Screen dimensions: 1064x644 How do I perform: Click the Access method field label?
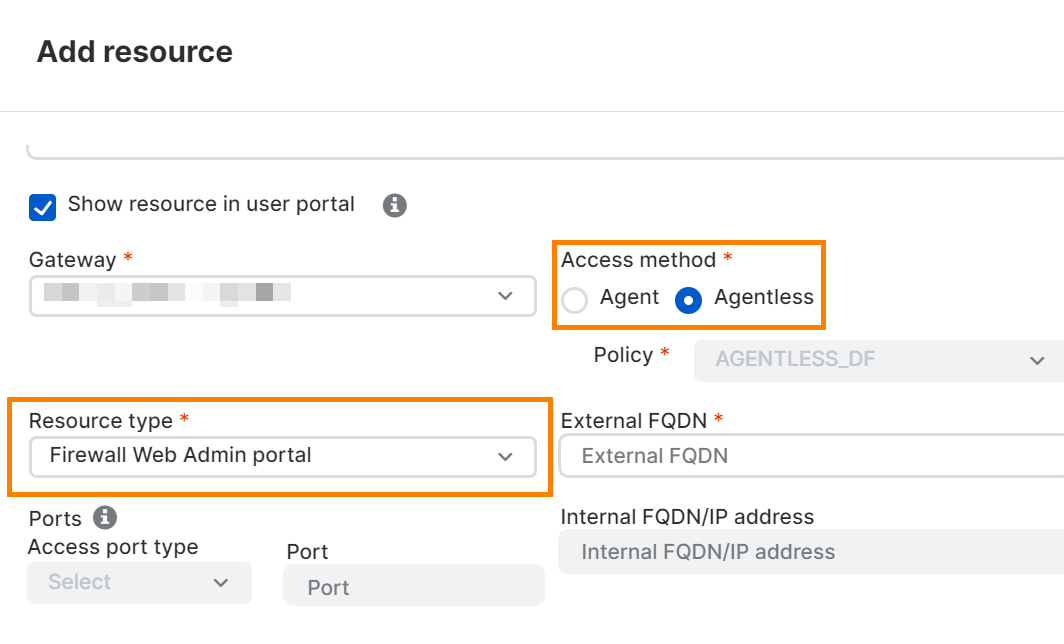pos(638,261)
